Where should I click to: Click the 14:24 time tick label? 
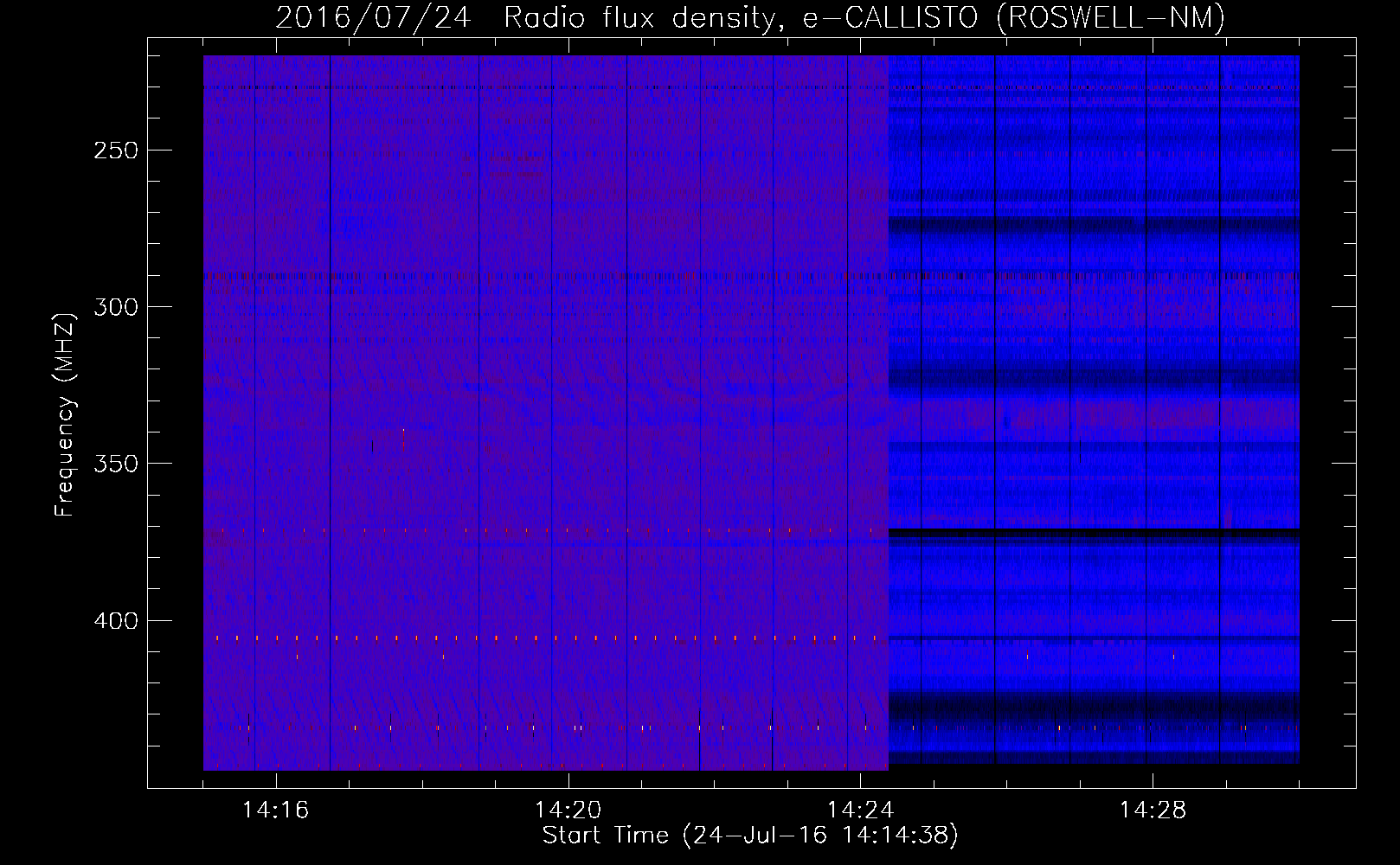(x=860, y=811)
